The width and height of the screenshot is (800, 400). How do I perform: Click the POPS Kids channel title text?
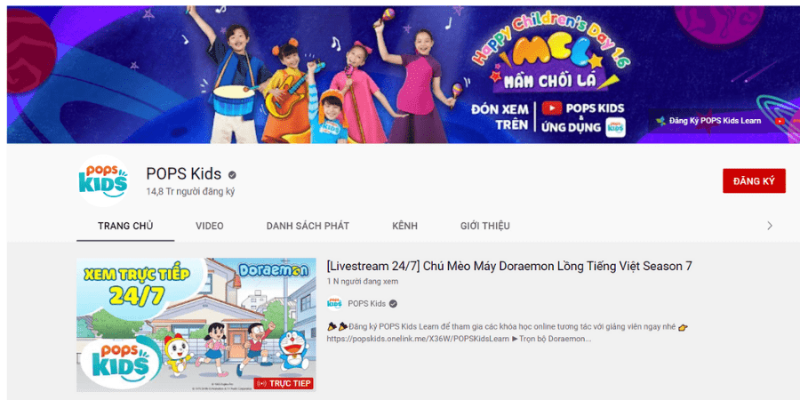184,174
